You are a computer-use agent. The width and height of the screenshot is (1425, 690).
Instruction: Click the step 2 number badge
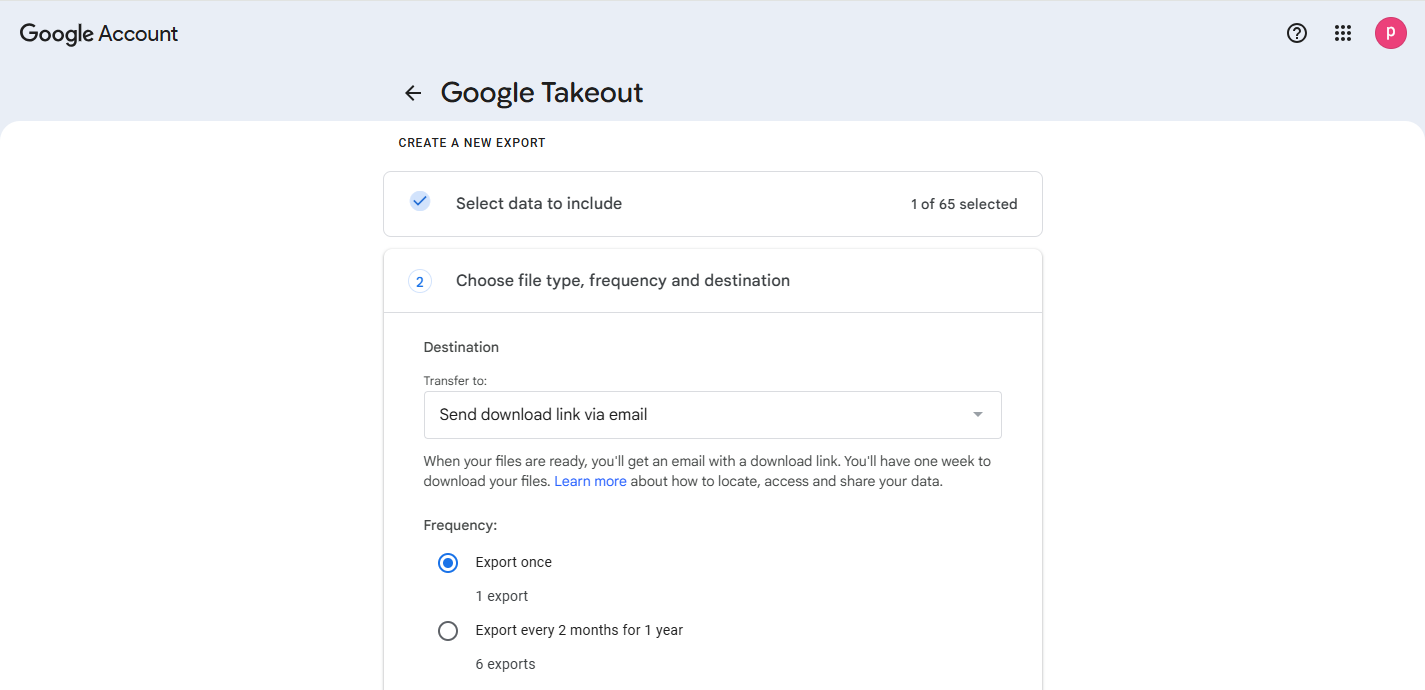pos(420,282)
